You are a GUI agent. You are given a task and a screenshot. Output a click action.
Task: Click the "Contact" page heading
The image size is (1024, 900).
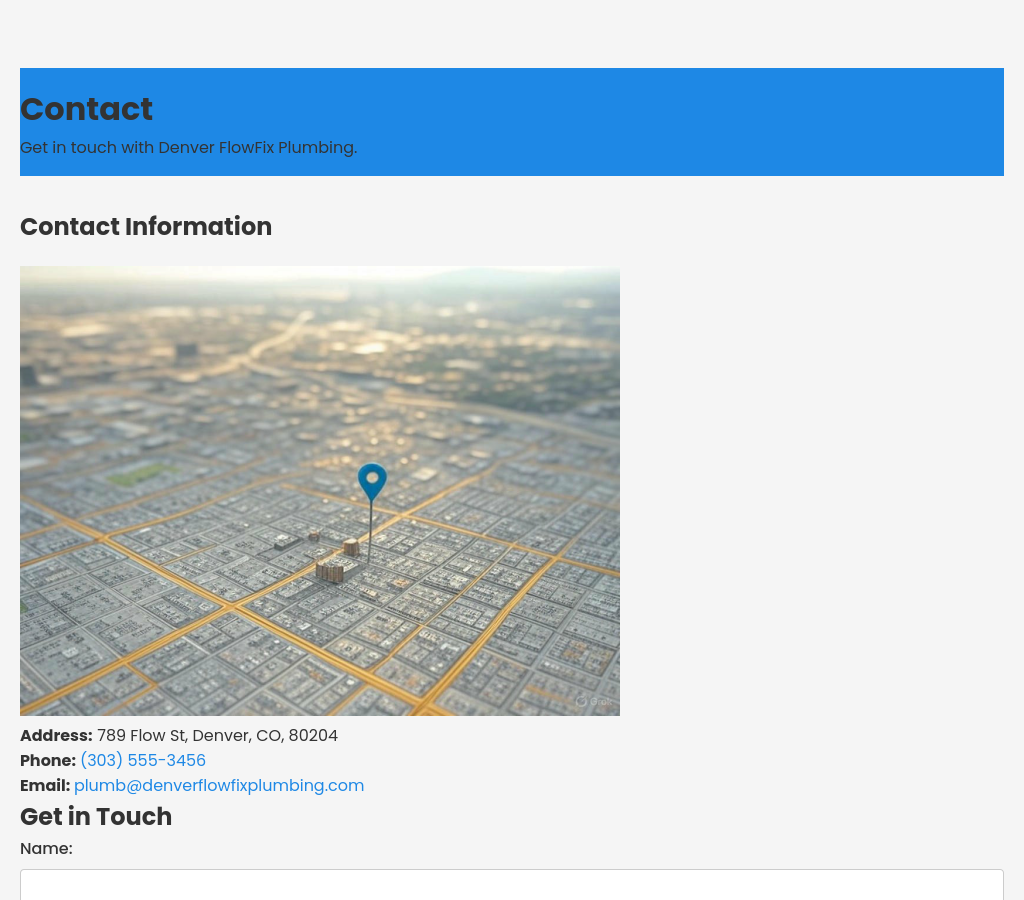(86, 109)
